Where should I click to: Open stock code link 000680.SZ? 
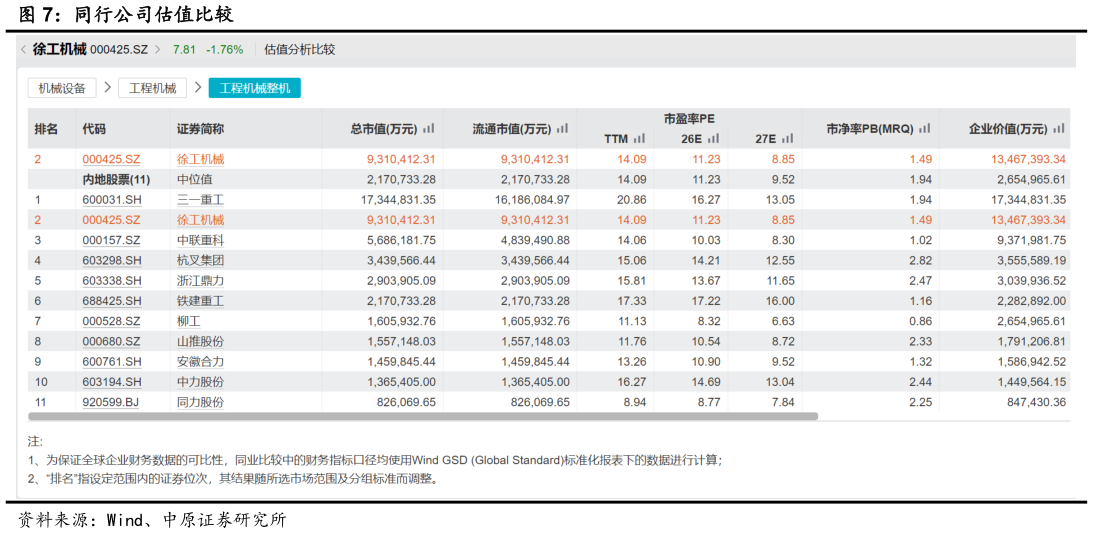click(112, 342)
